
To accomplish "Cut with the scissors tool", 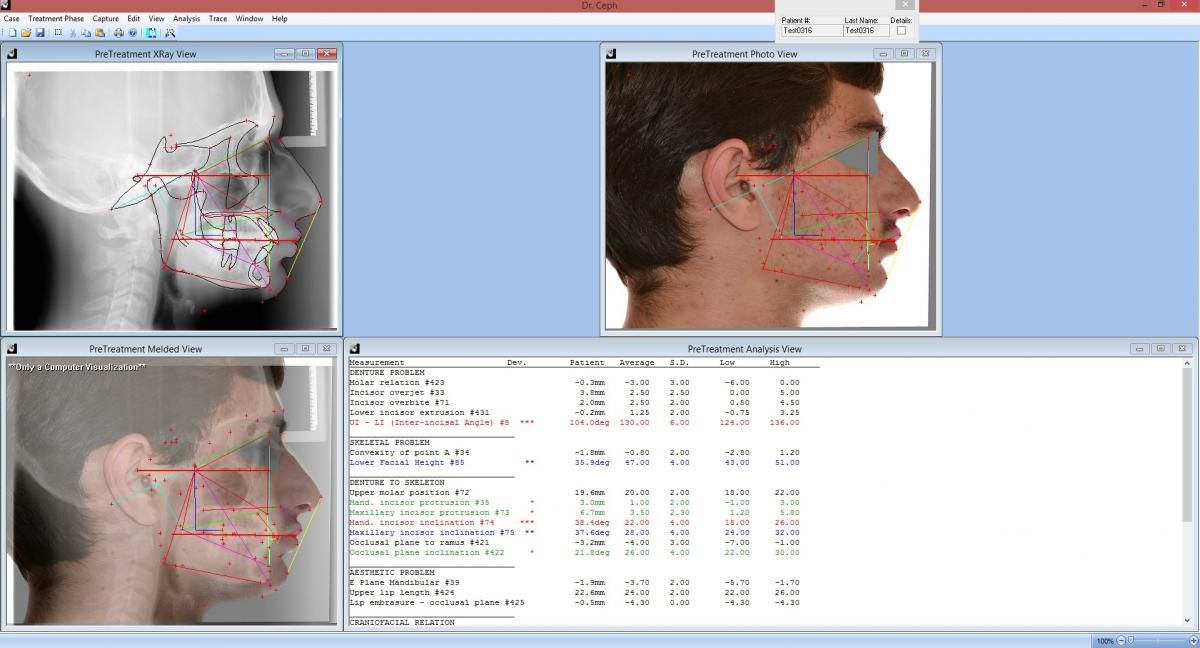I will 73,33.
